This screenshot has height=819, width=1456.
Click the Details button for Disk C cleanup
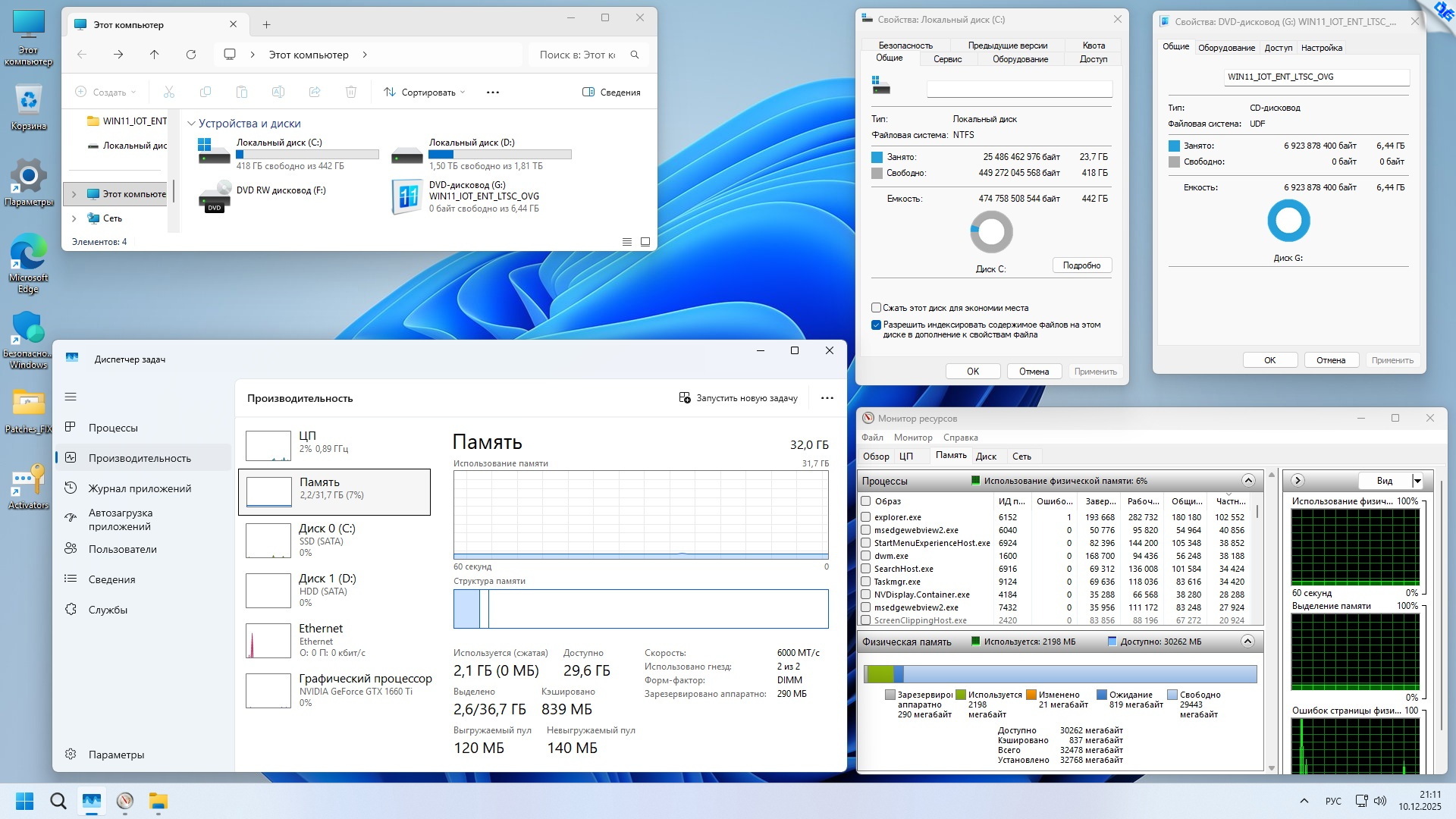point(1081,265)
